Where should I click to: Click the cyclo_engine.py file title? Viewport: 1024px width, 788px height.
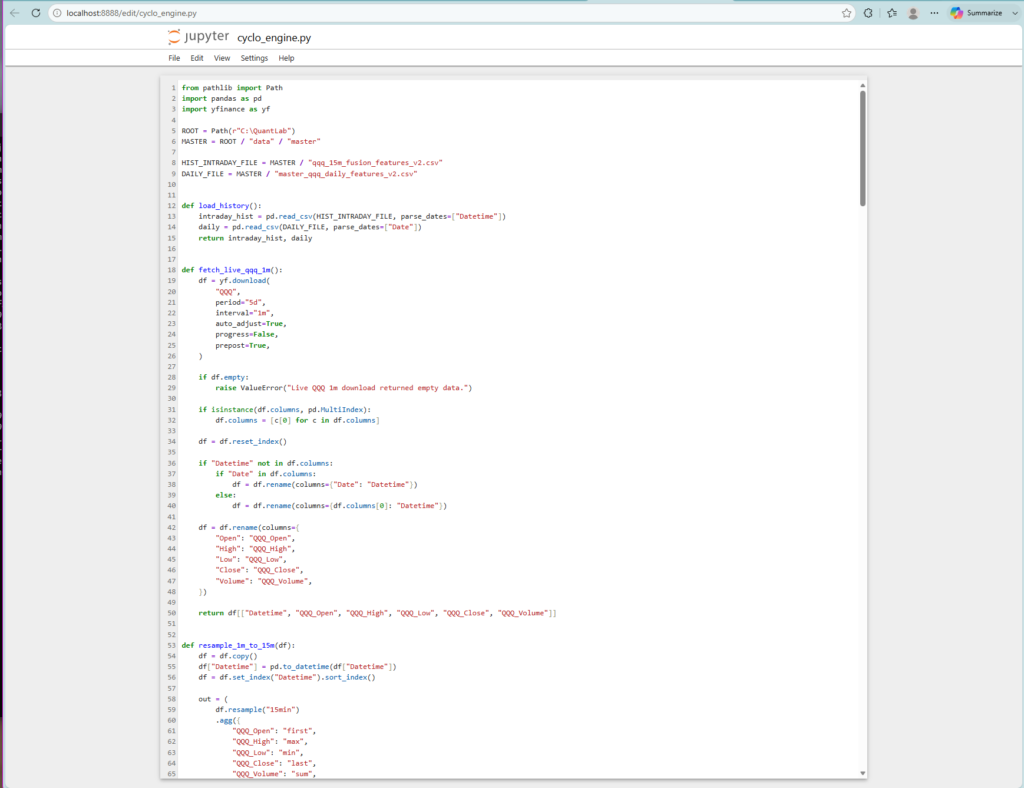click(274, 38)
